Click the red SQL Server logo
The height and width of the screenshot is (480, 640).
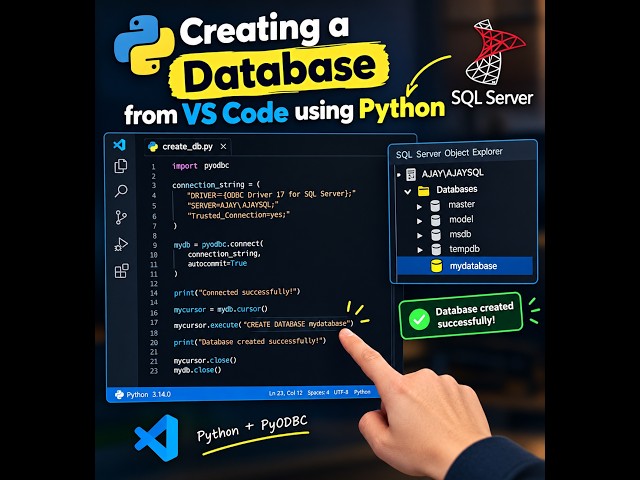click(x=494, y=51)
